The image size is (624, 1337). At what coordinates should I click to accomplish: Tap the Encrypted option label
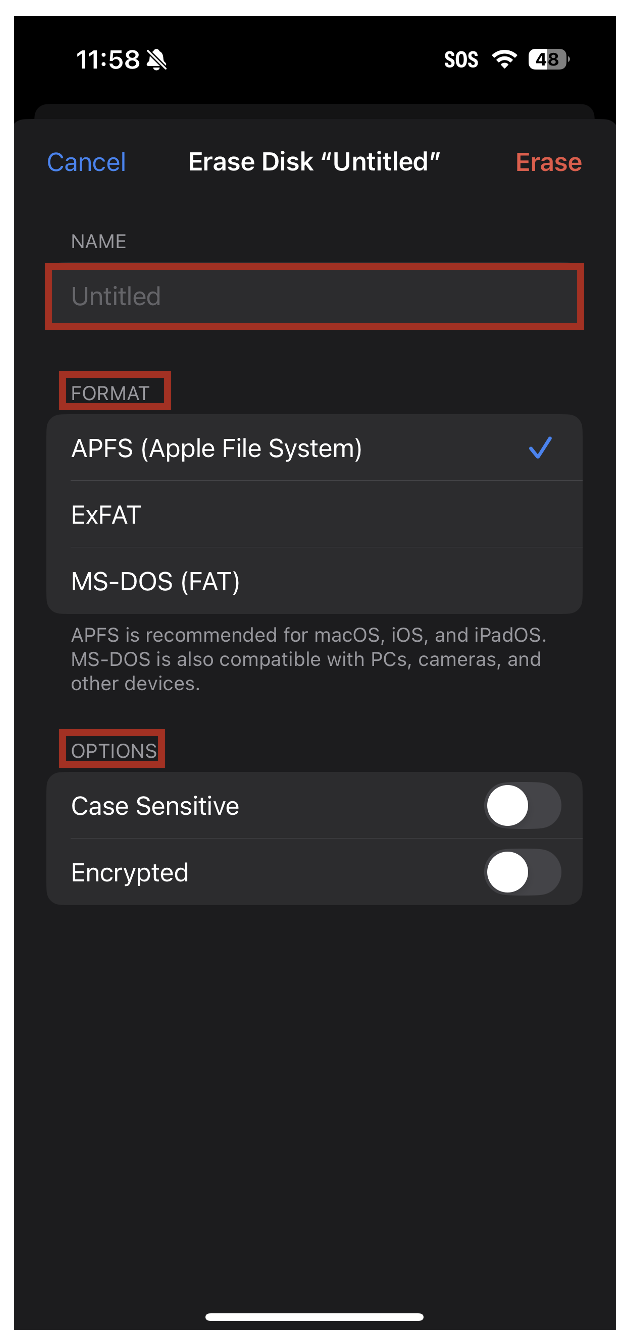coord(130,873)
